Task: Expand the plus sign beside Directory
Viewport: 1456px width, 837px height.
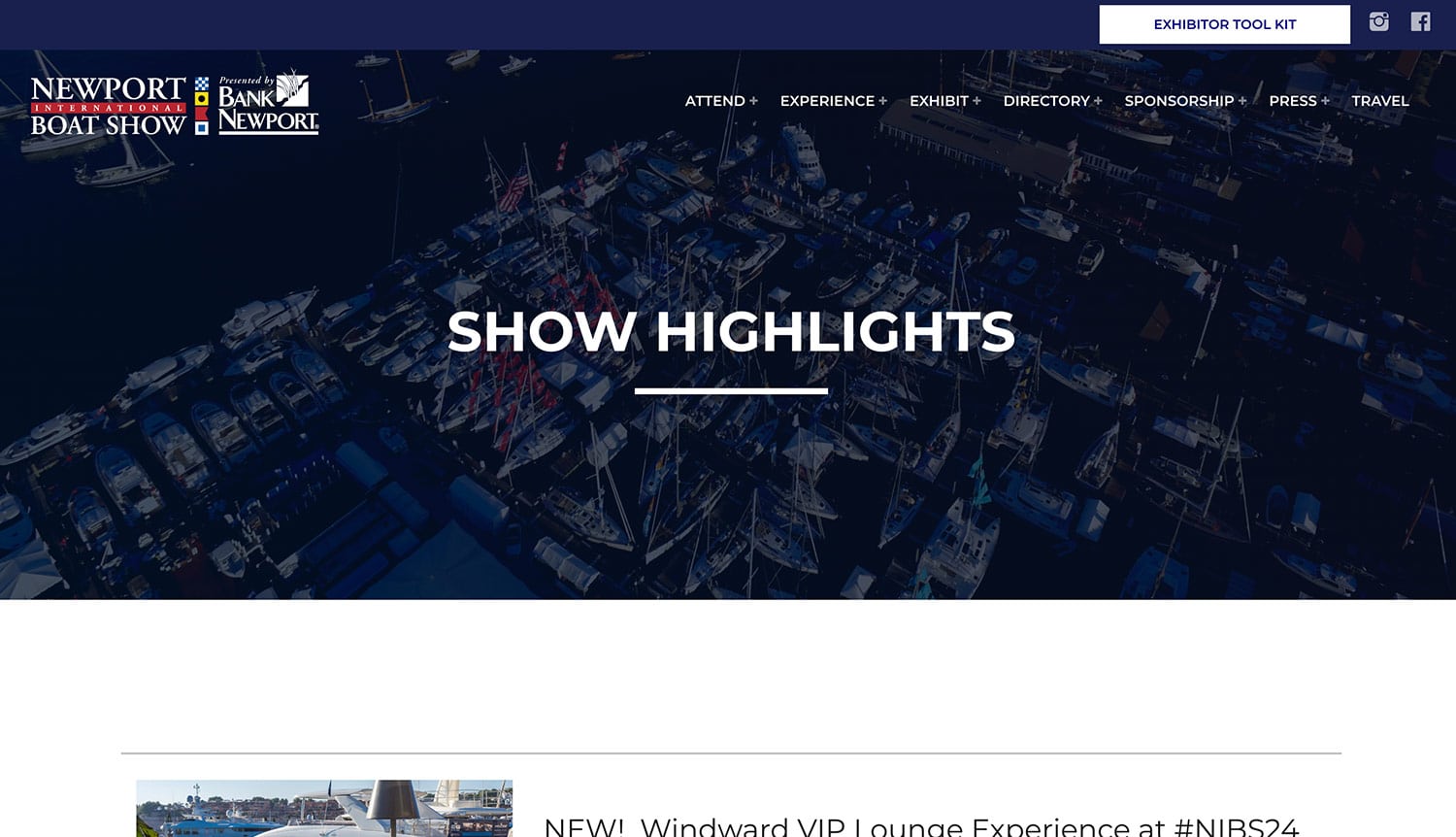Action: click(1098, 101)
